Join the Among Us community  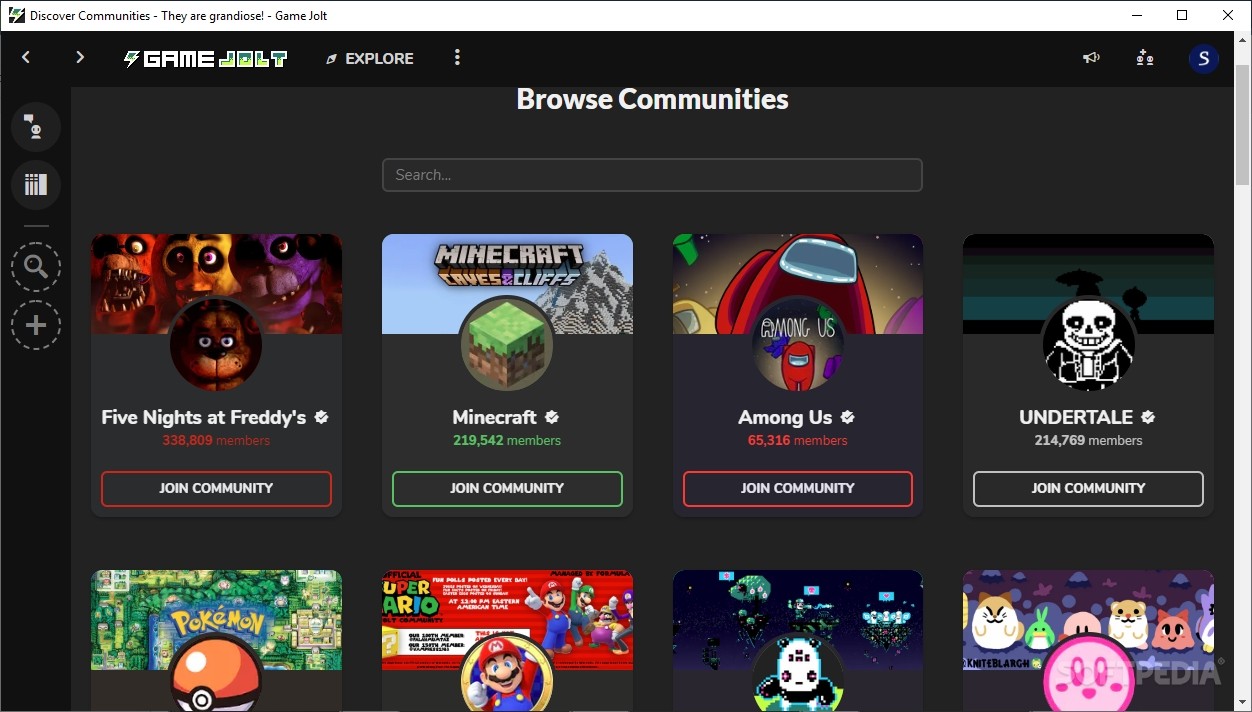tap(798, 489)
